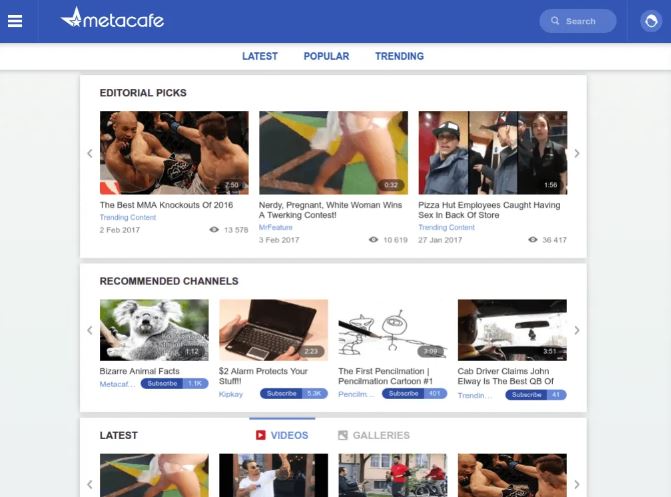Switch to the Popular tab
The height and width of the screenshot is (497, 671).
point(327,56)
